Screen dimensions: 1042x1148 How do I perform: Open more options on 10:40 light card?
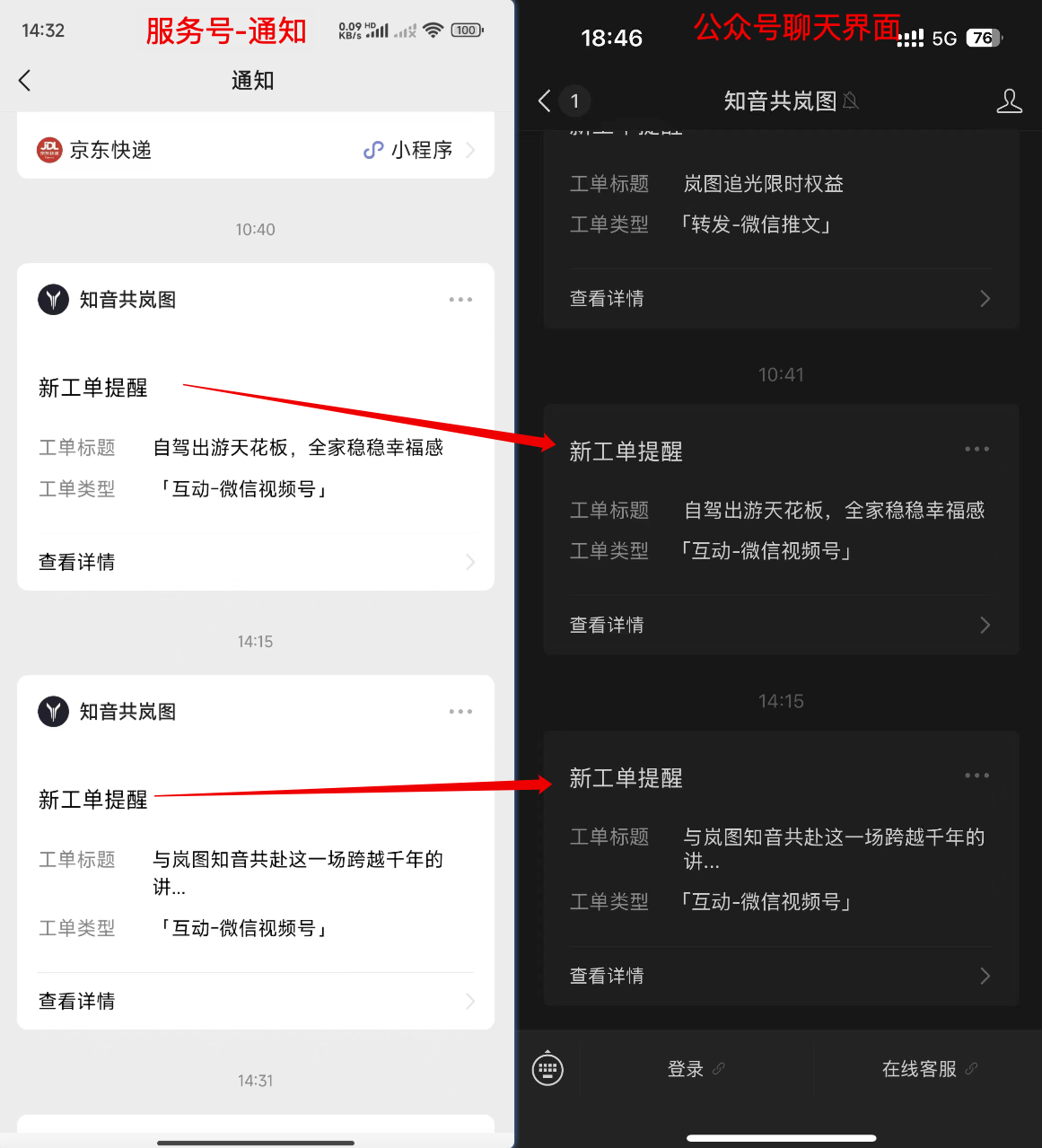point(460,299)
